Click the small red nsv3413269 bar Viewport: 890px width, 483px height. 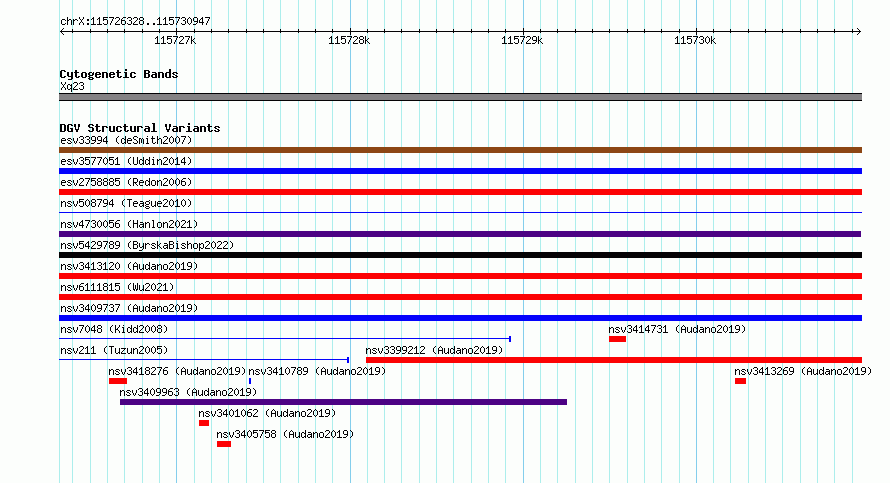coord(740,381)
